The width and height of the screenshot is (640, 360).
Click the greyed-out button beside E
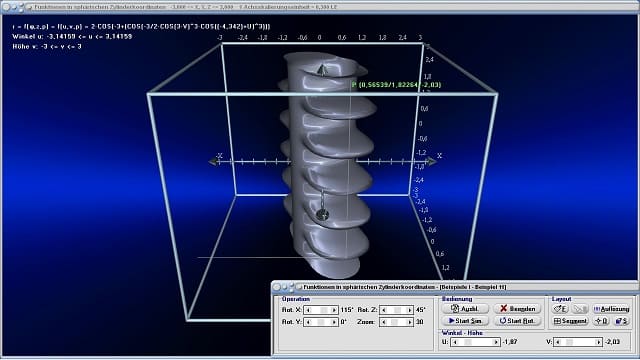(580, 309)
